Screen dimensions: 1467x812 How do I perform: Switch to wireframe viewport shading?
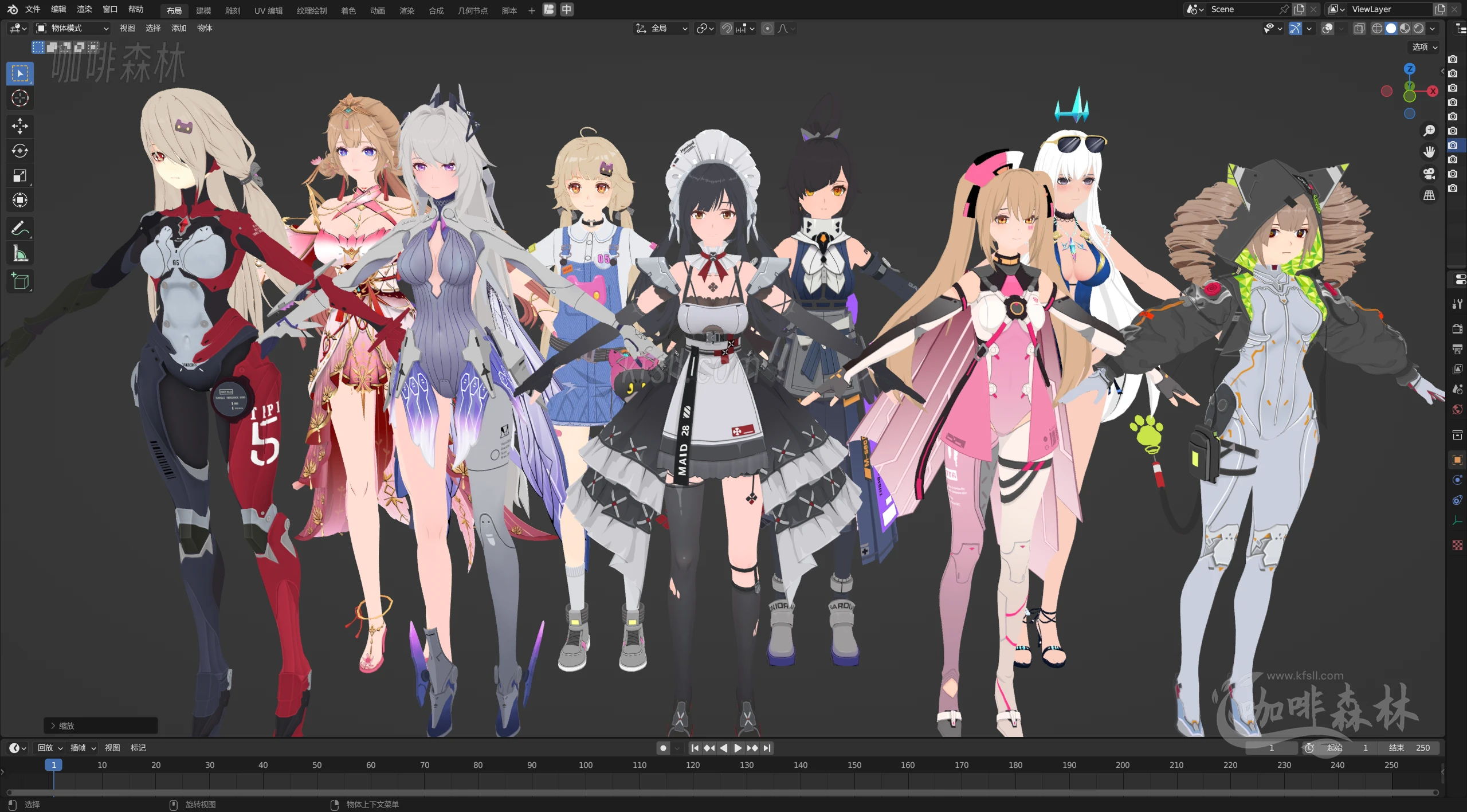point(1377,28)
